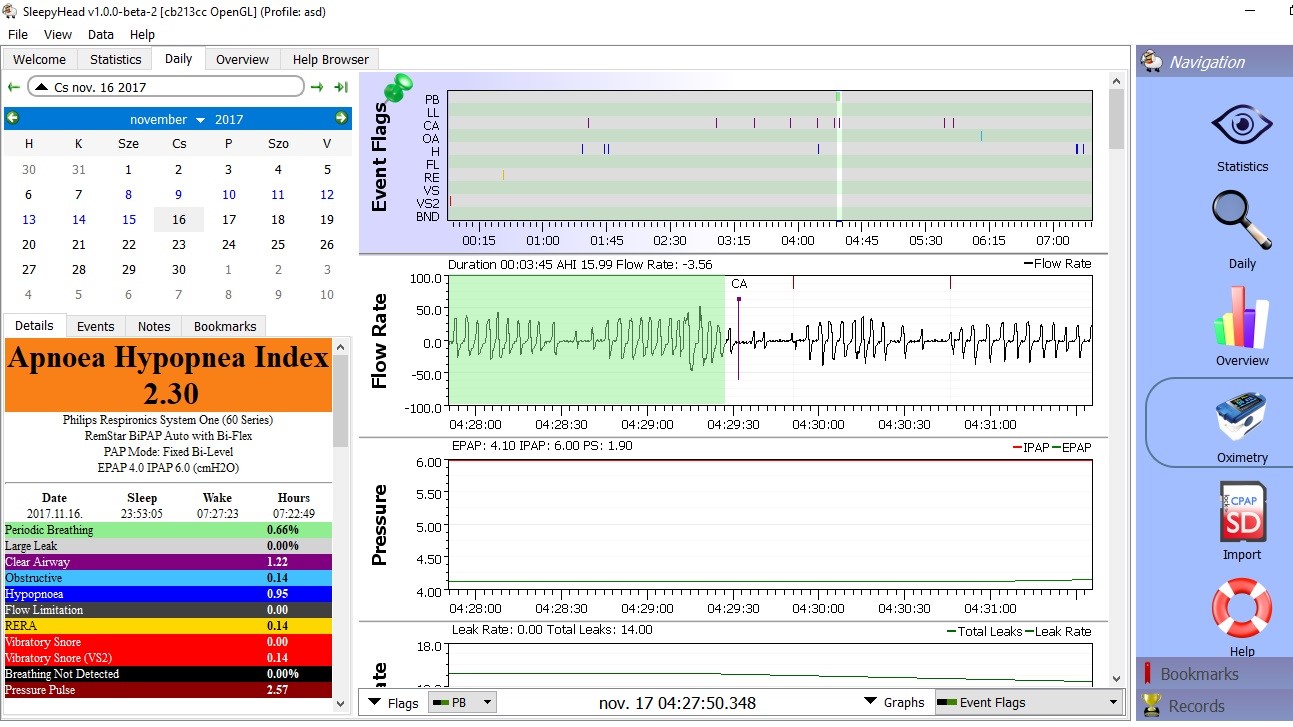
Task: Jump to last day with arrow icon
Action: [x=341, y=87]
